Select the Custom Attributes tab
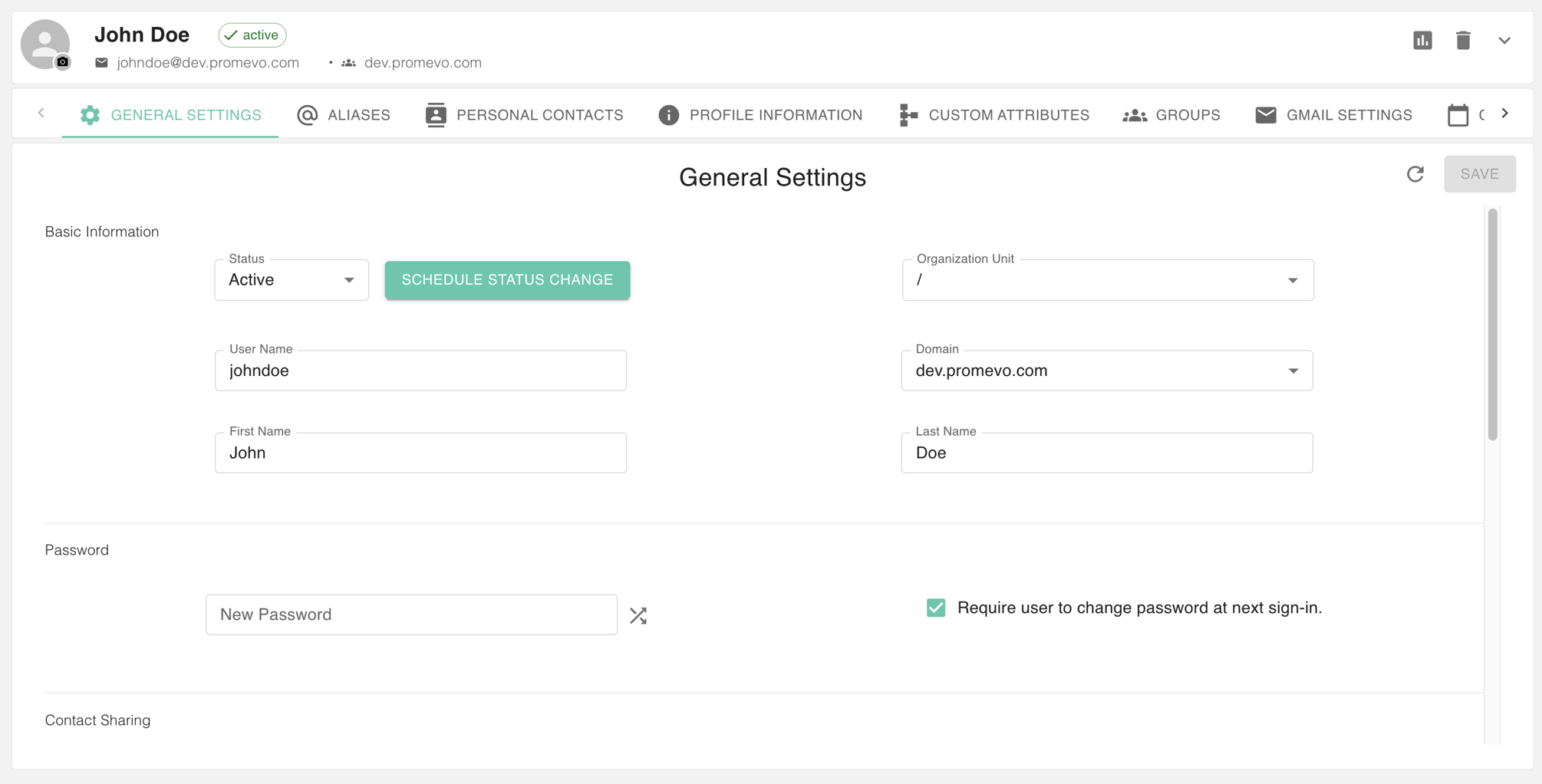Viewport: 1542px width, 784px height. tap(993, 115)
